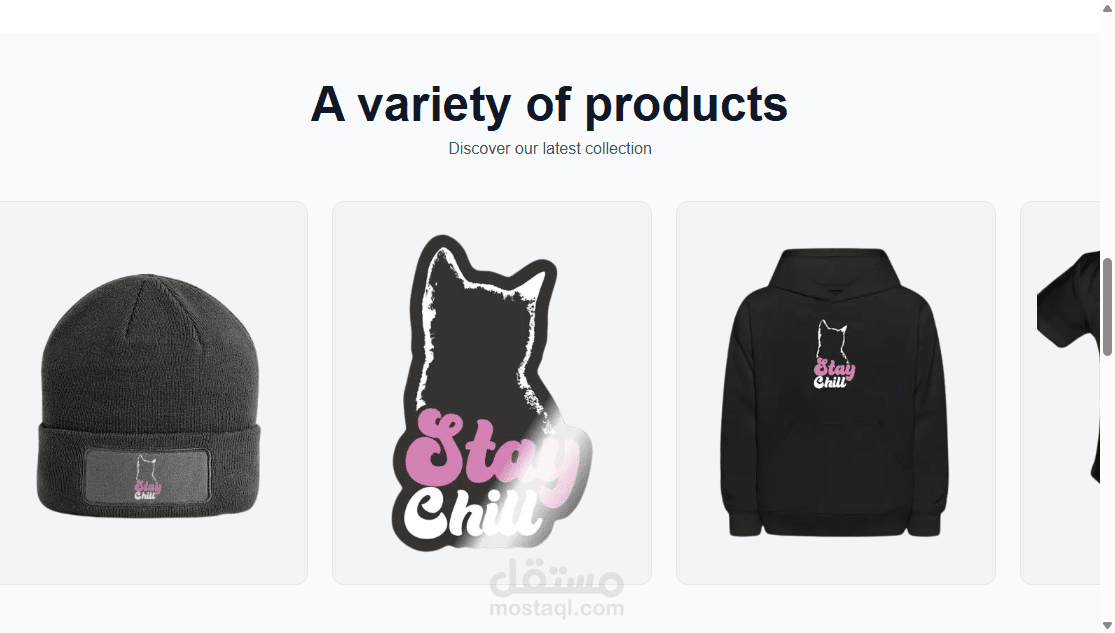
Task: Open the Stay Chill sticker product card
Action: point(491,393)
